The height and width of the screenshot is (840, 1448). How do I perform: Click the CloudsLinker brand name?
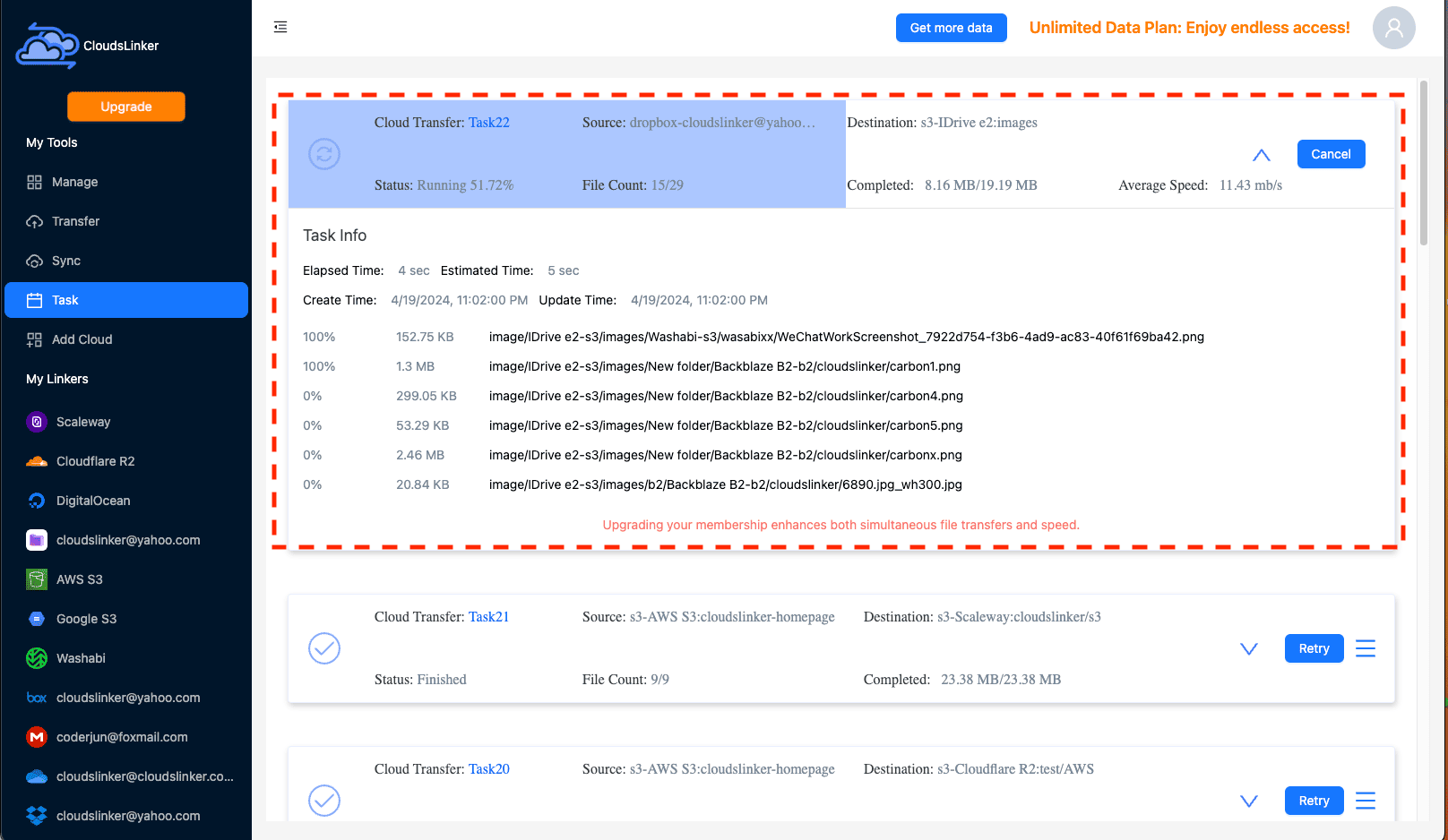click(x=121, y=46)
